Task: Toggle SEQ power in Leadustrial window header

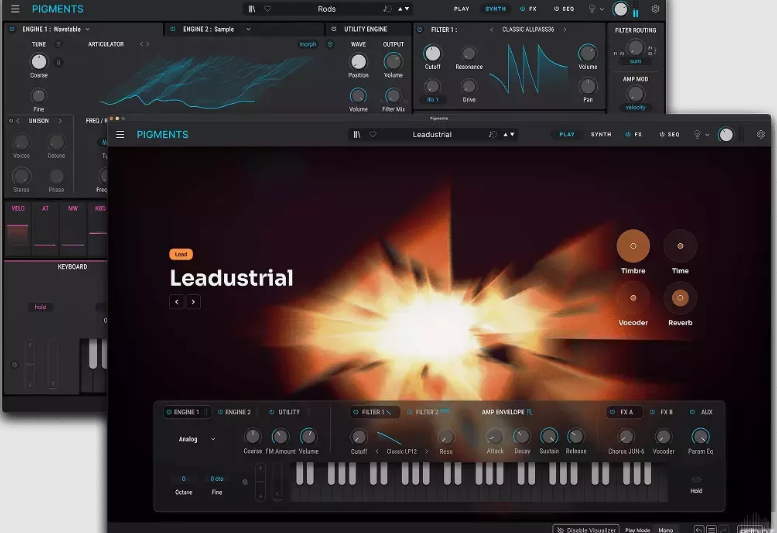Action: pos(662,134)
